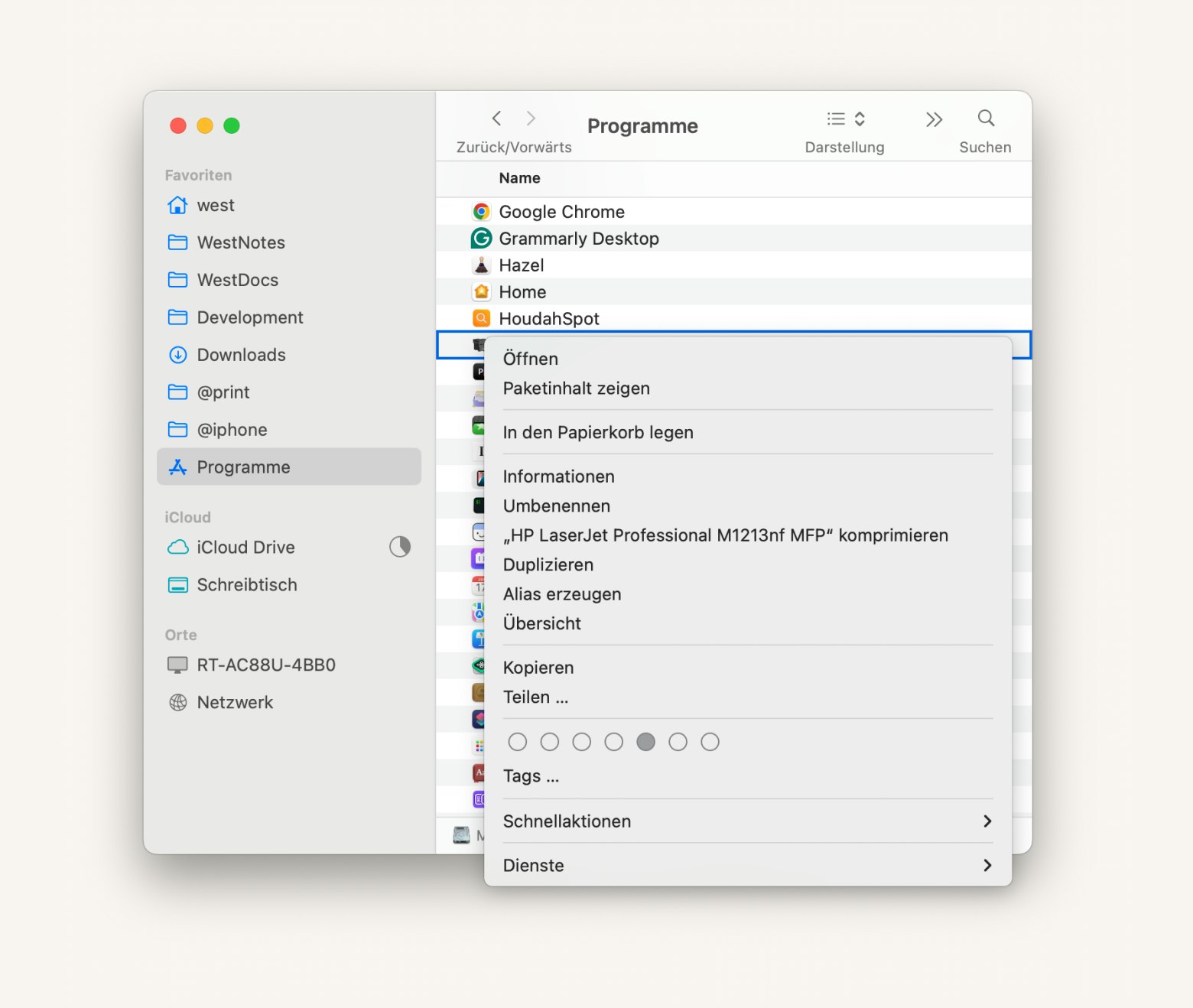Open iCloud Drive in the sidebar
The width and height of the screenshot is (1193, 1008).
(289, 547)
